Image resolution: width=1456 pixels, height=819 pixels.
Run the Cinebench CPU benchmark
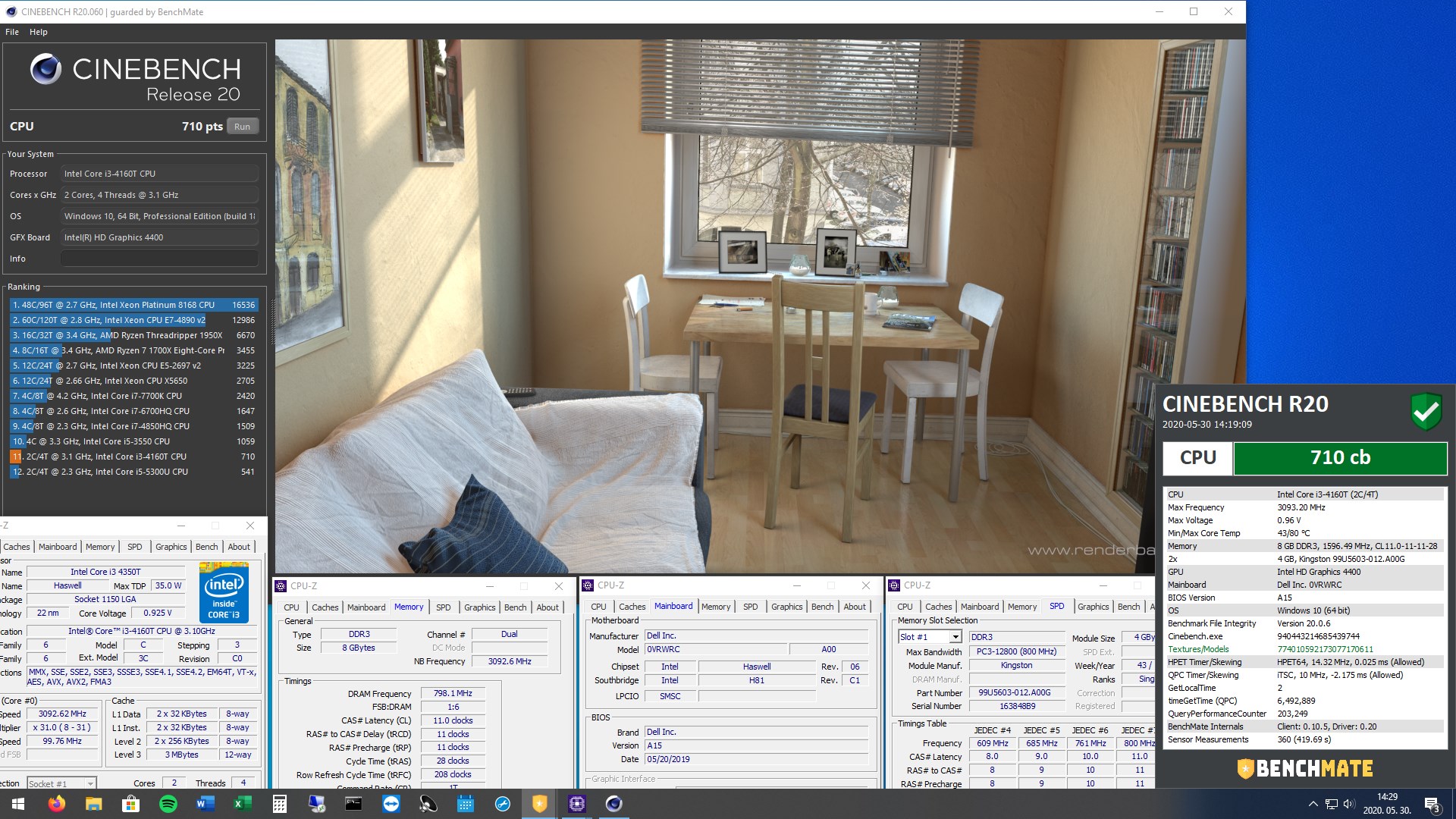coord(242,127)
